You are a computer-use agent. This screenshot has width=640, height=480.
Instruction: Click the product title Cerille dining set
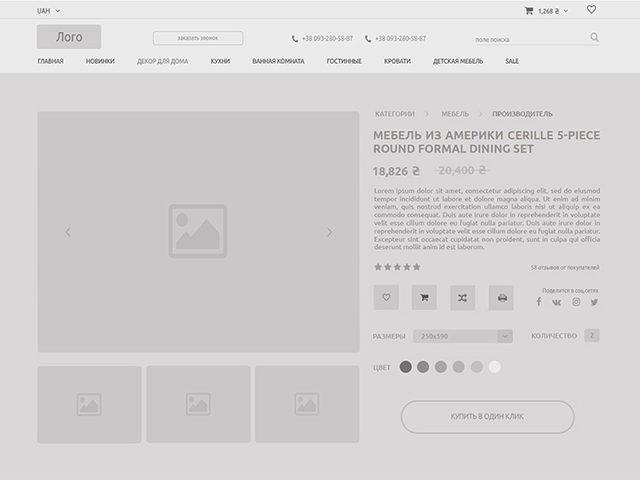(487, 142)
